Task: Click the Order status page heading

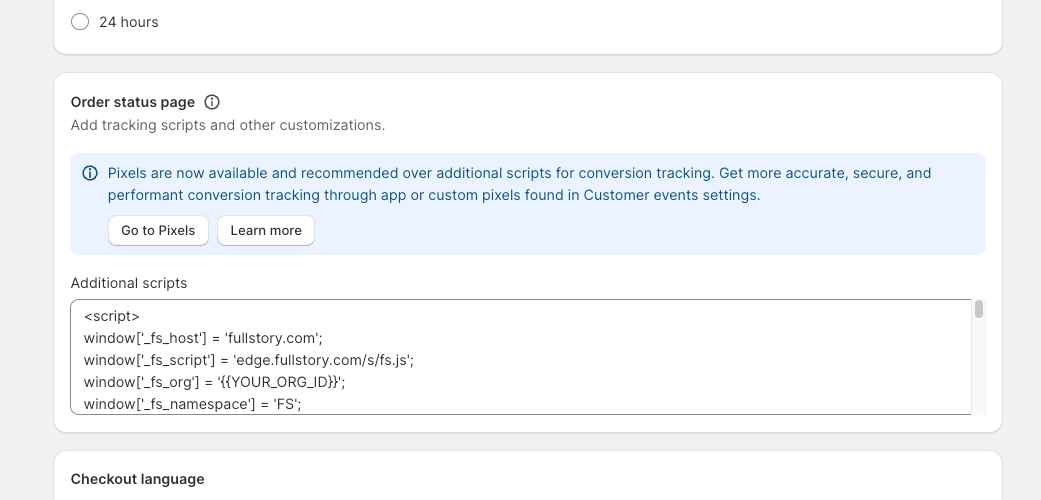Action: click(133, 102)
